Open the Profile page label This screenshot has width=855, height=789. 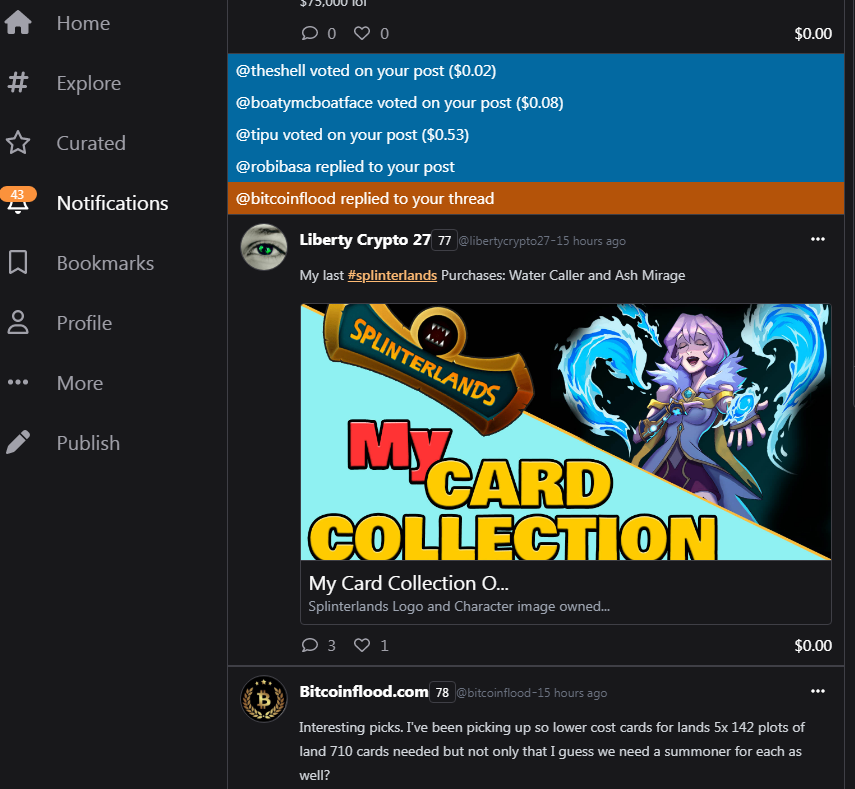85,323
